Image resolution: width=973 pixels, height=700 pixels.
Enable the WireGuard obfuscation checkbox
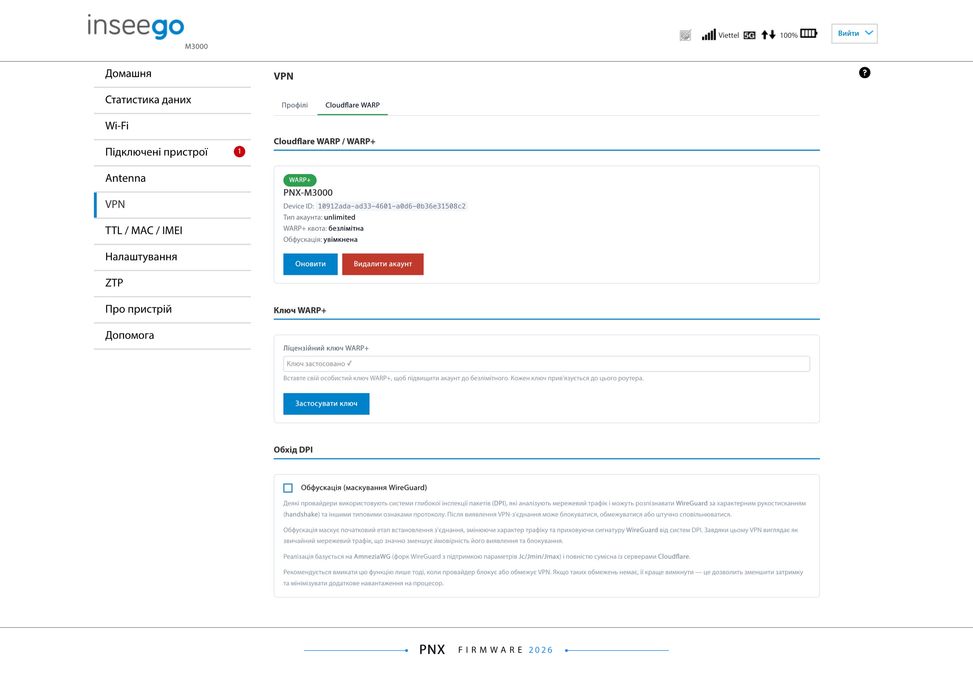pyautogui.click(x=288, y=488)
